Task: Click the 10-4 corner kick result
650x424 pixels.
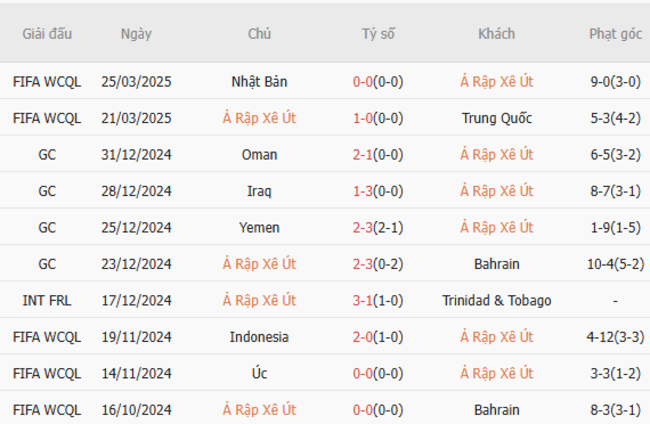Action: click(x=604, y=264)
